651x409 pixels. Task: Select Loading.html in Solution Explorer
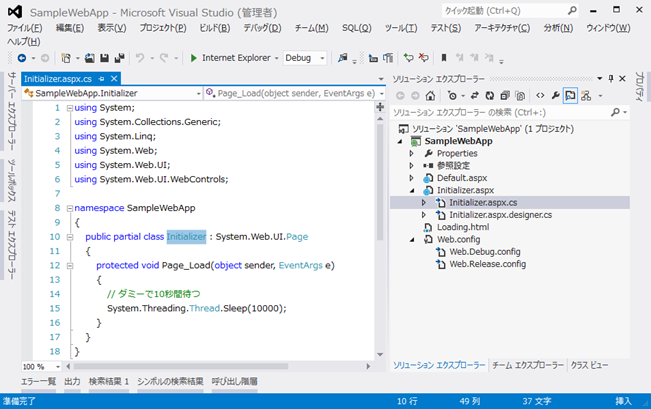coord(463,228)
